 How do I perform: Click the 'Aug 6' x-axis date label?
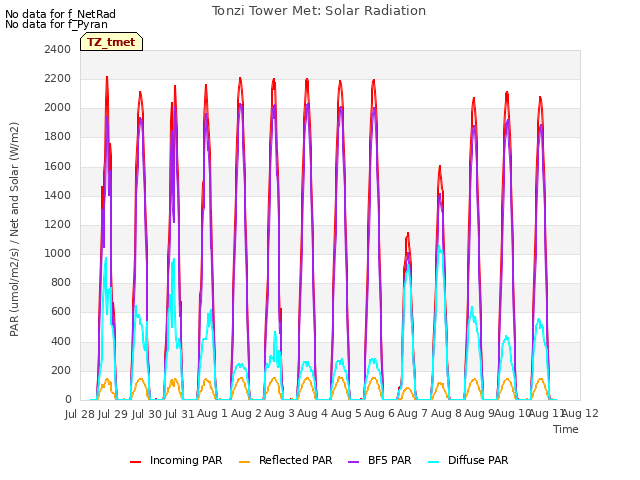point(379,413)
